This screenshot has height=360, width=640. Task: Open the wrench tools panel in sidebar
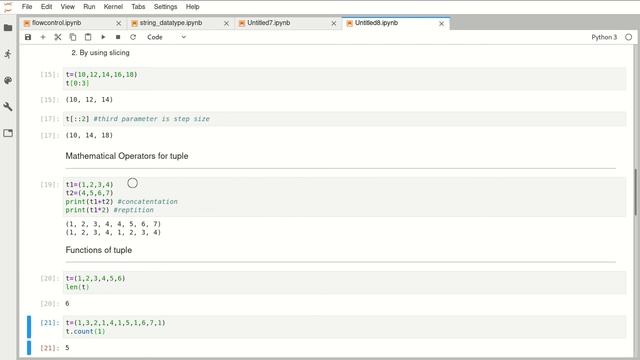coord(8,107)
